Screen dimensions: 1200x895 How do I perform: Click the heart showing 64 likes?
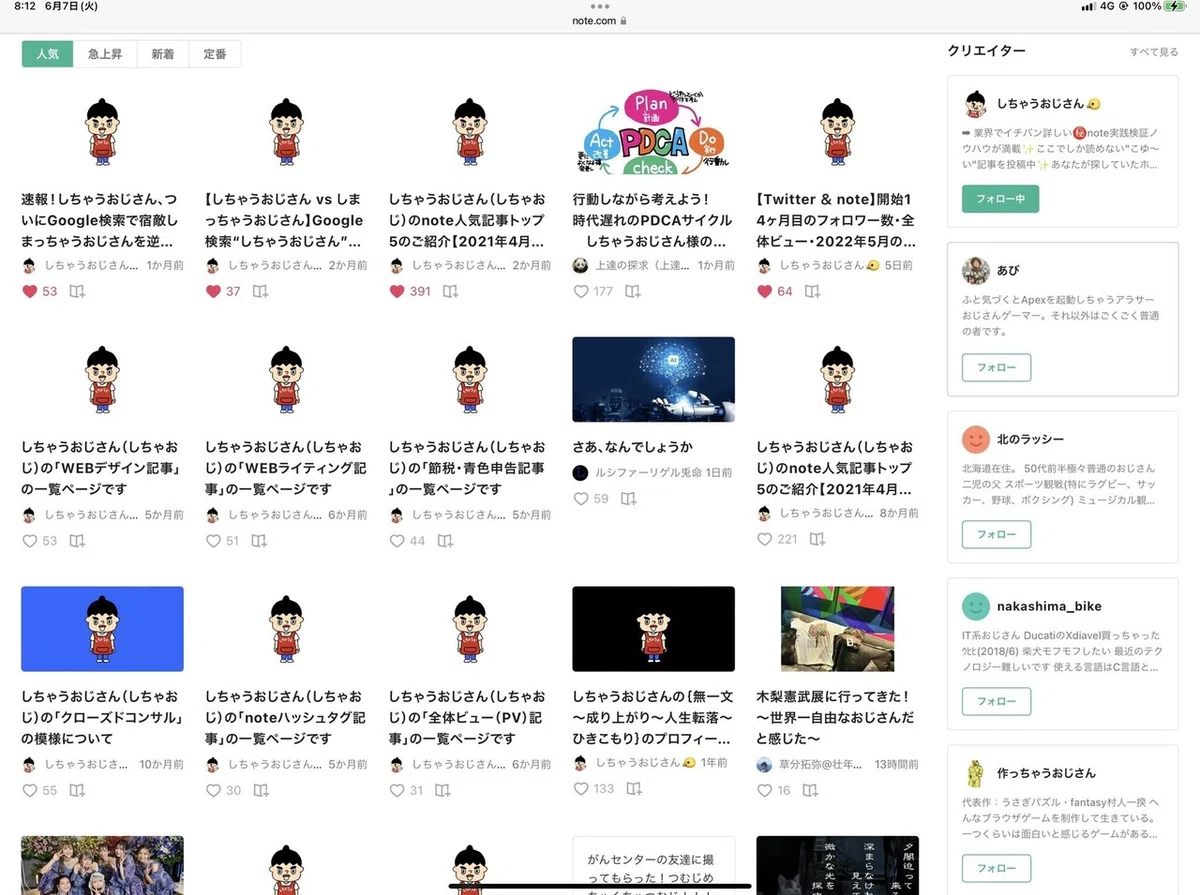click(x=765, y=291)
